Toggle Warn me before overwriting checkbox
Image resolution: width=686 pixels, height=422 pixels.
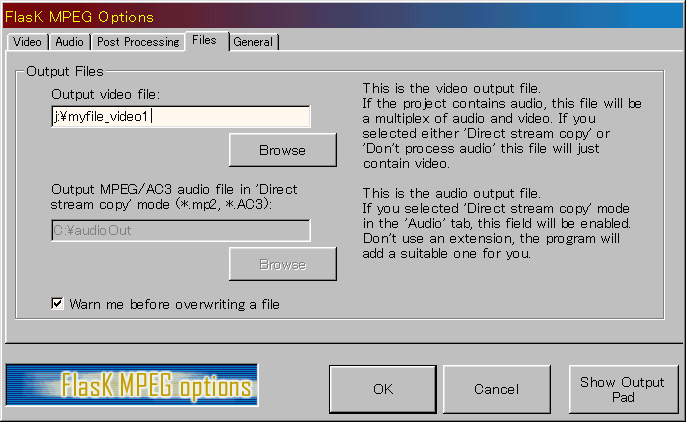(57, 303)
